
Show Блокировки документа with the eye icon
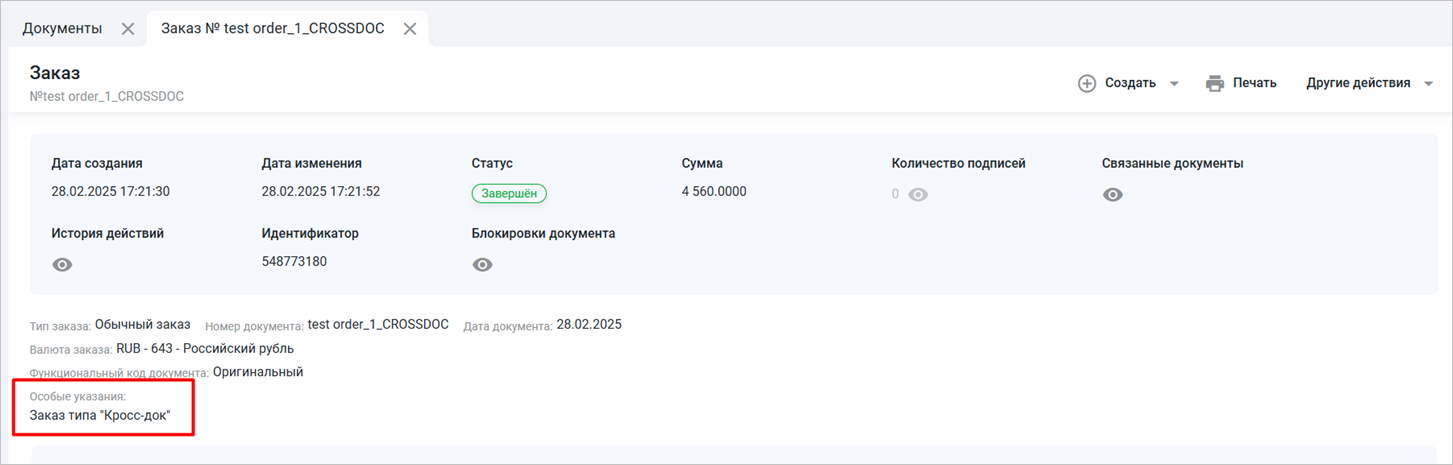pyautogui.click(x=483, y=265)
